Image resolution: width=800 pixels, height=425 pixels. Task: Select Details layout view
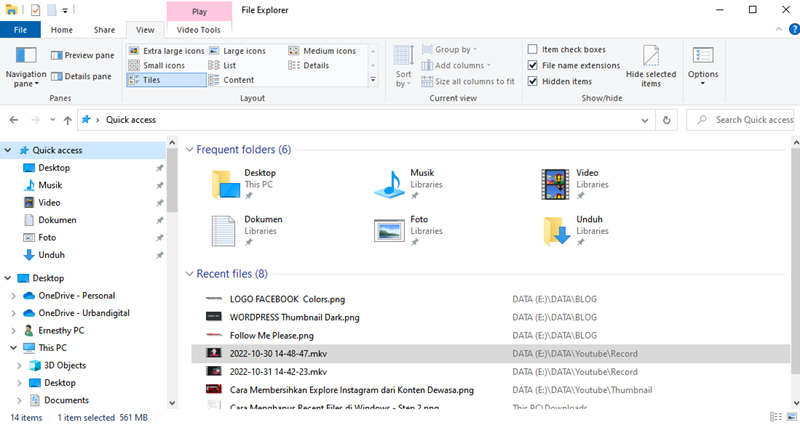(x=315, y=65)
